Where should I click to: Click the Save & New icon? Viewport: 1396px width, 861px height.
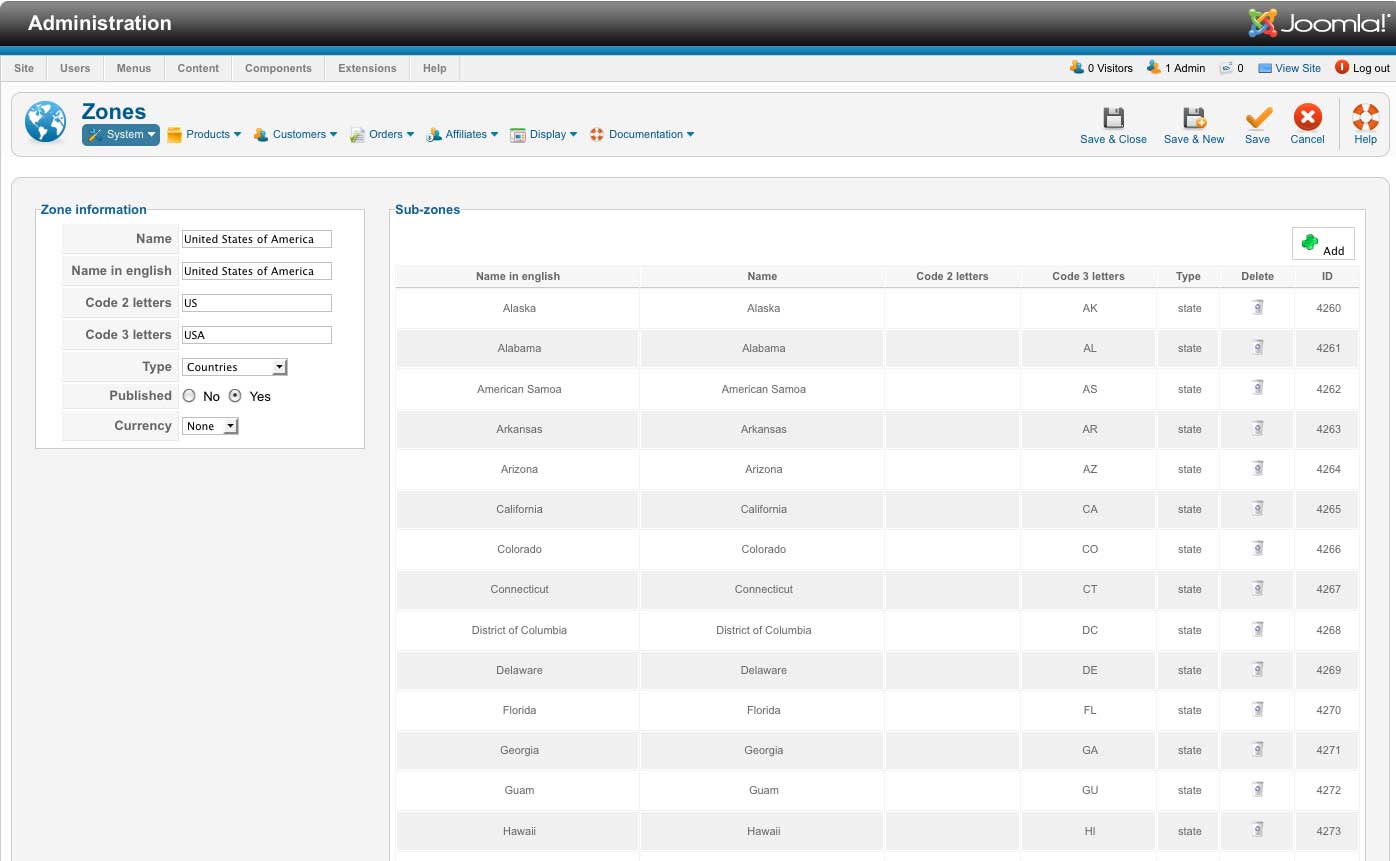point(1193,119)
